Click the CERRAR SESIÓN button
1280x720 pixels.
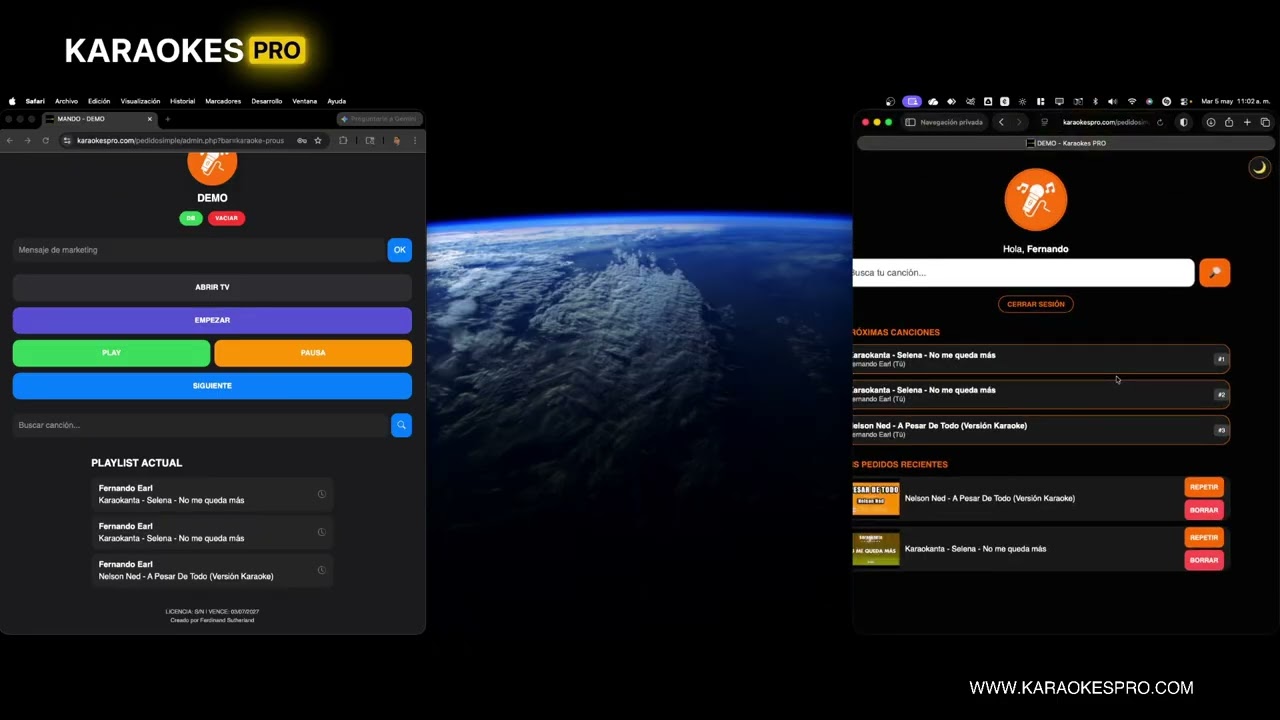click(x=1036, y=304)
